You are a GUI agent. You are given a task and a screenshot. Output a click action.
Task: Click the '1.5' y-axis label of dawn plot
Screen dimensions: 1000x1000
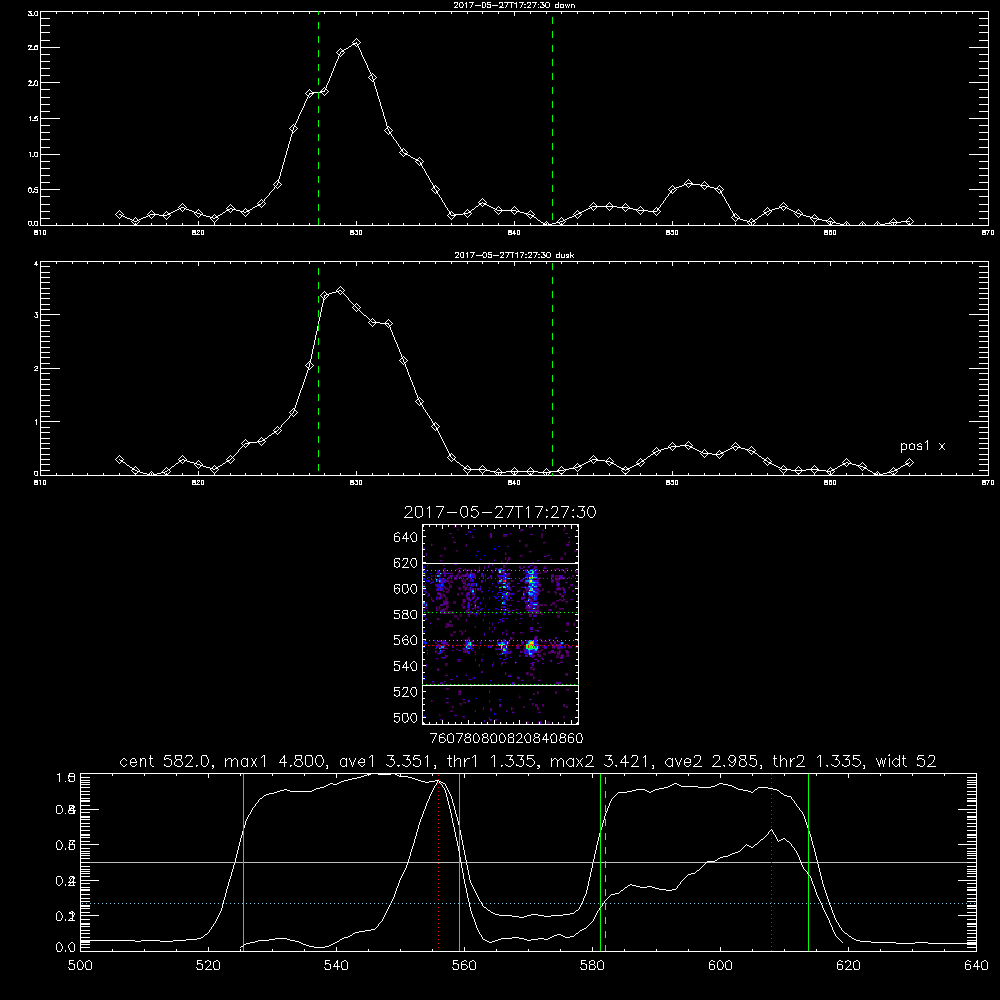(33, 119)
